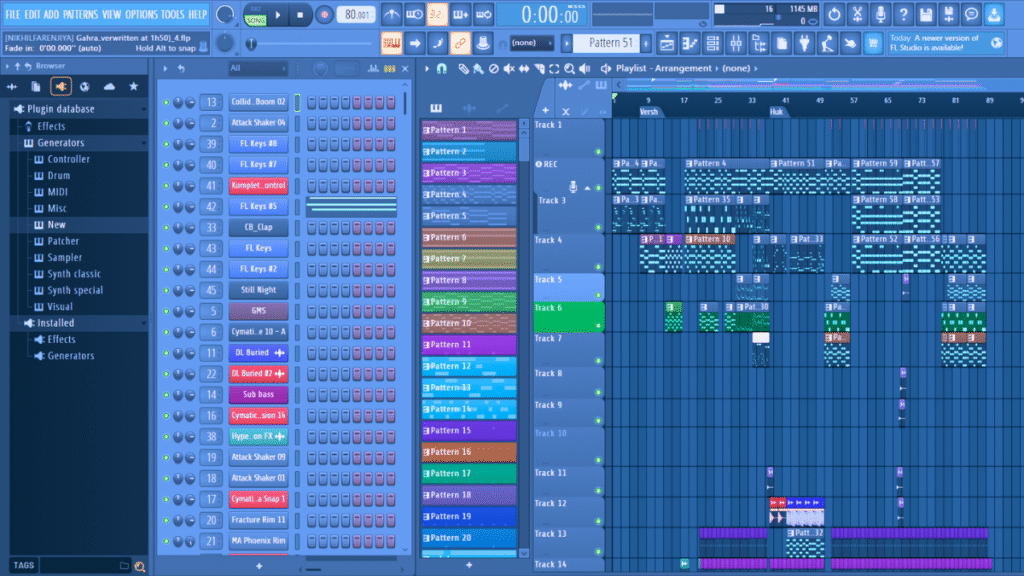Open the help question mark icon
The image size is (1024, 576).
[903, 14]
